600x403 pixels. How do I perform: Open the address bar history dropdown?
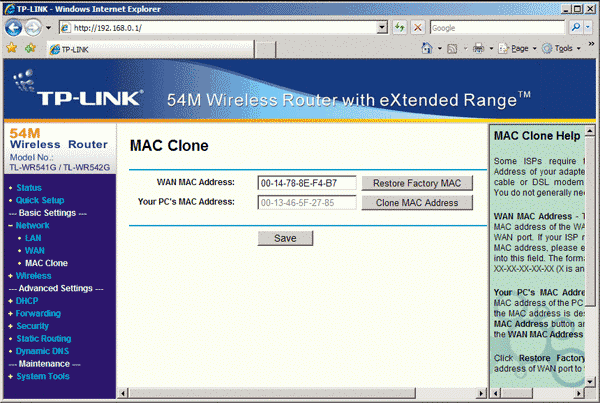click(x=382, y=28)
